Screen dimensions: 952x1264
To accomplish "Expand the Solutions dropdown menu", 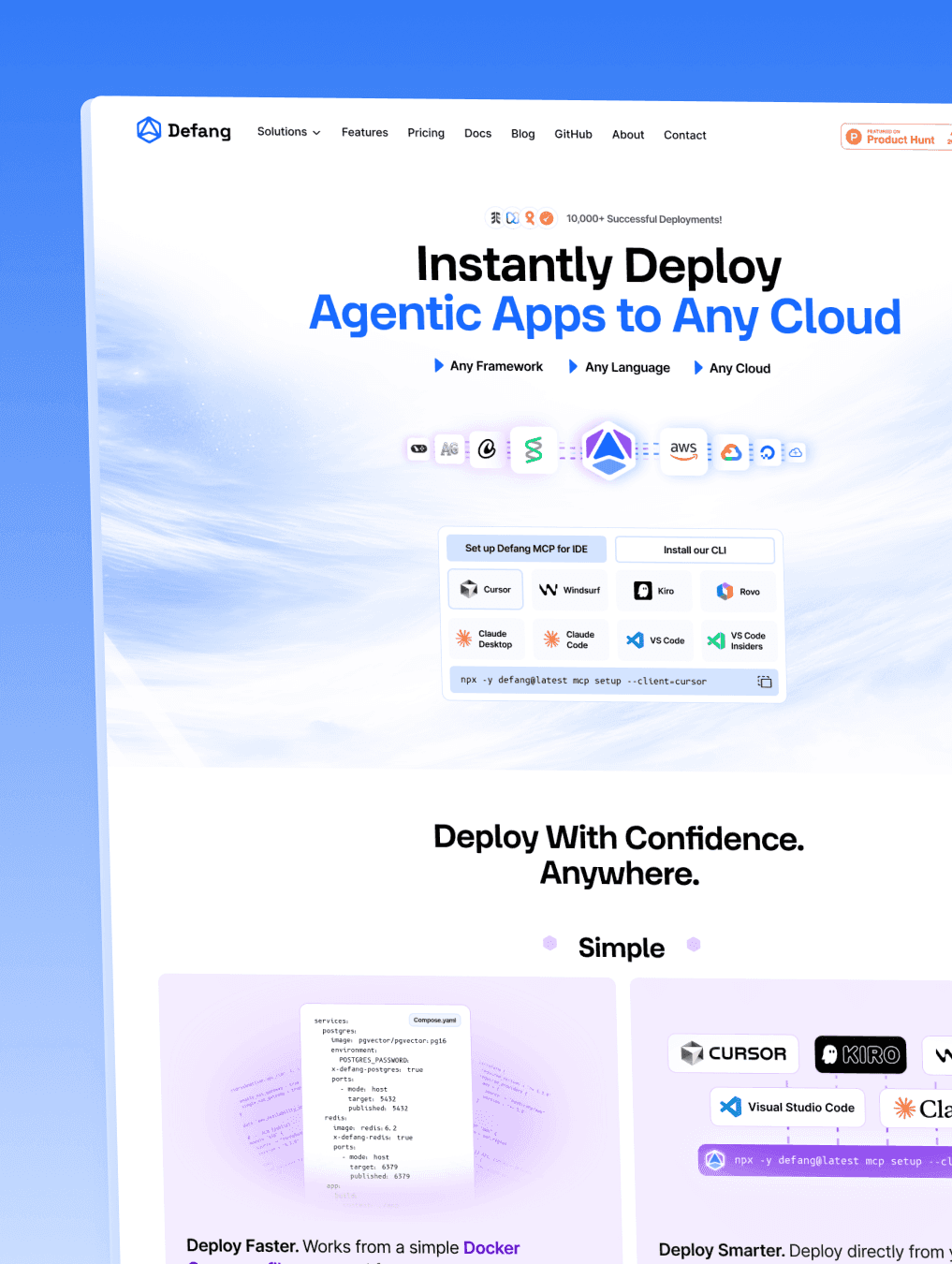I will [289, 132].
